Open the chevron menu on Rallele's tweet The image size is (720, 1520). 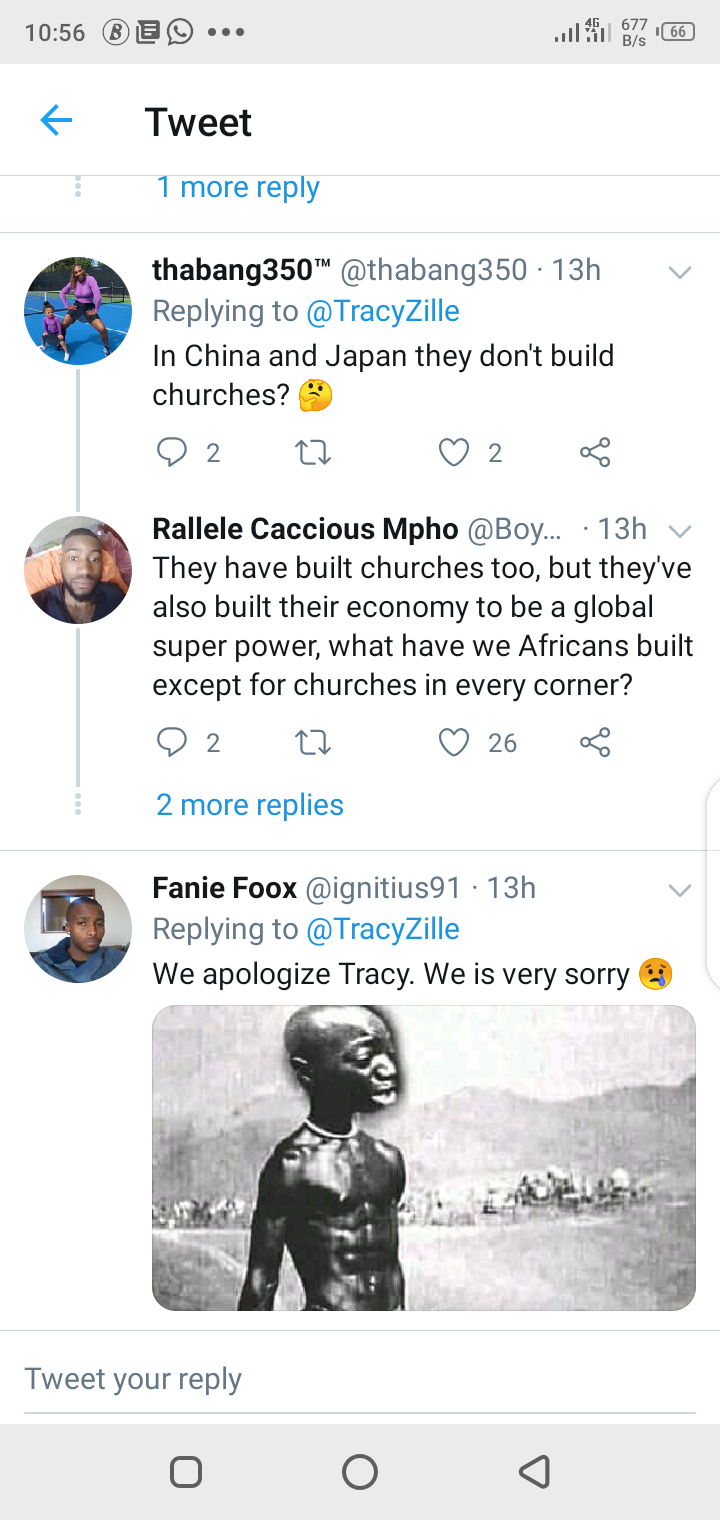pos(680,530)
